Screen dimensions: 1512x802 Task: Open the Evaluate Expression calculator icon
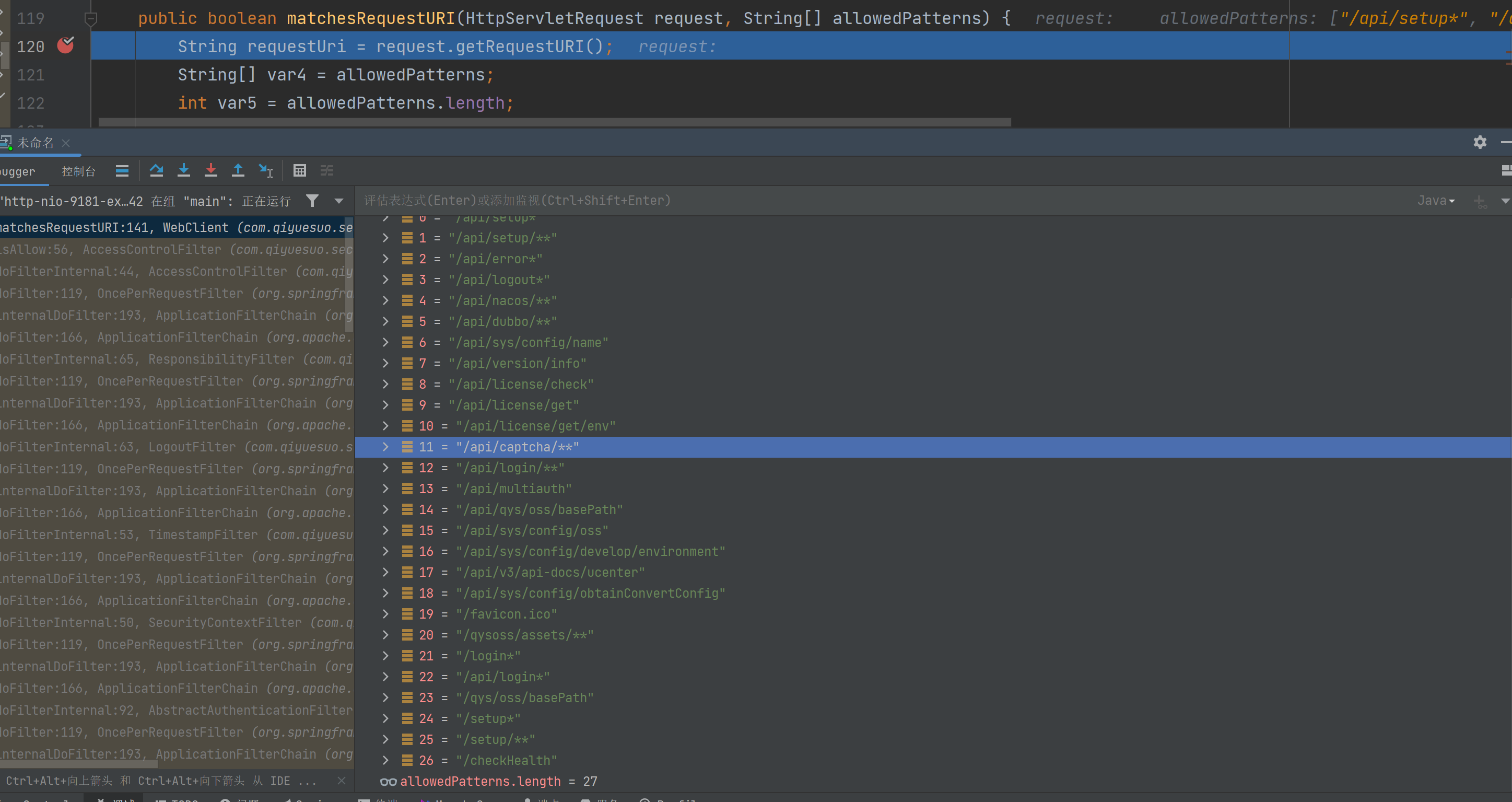299,170
